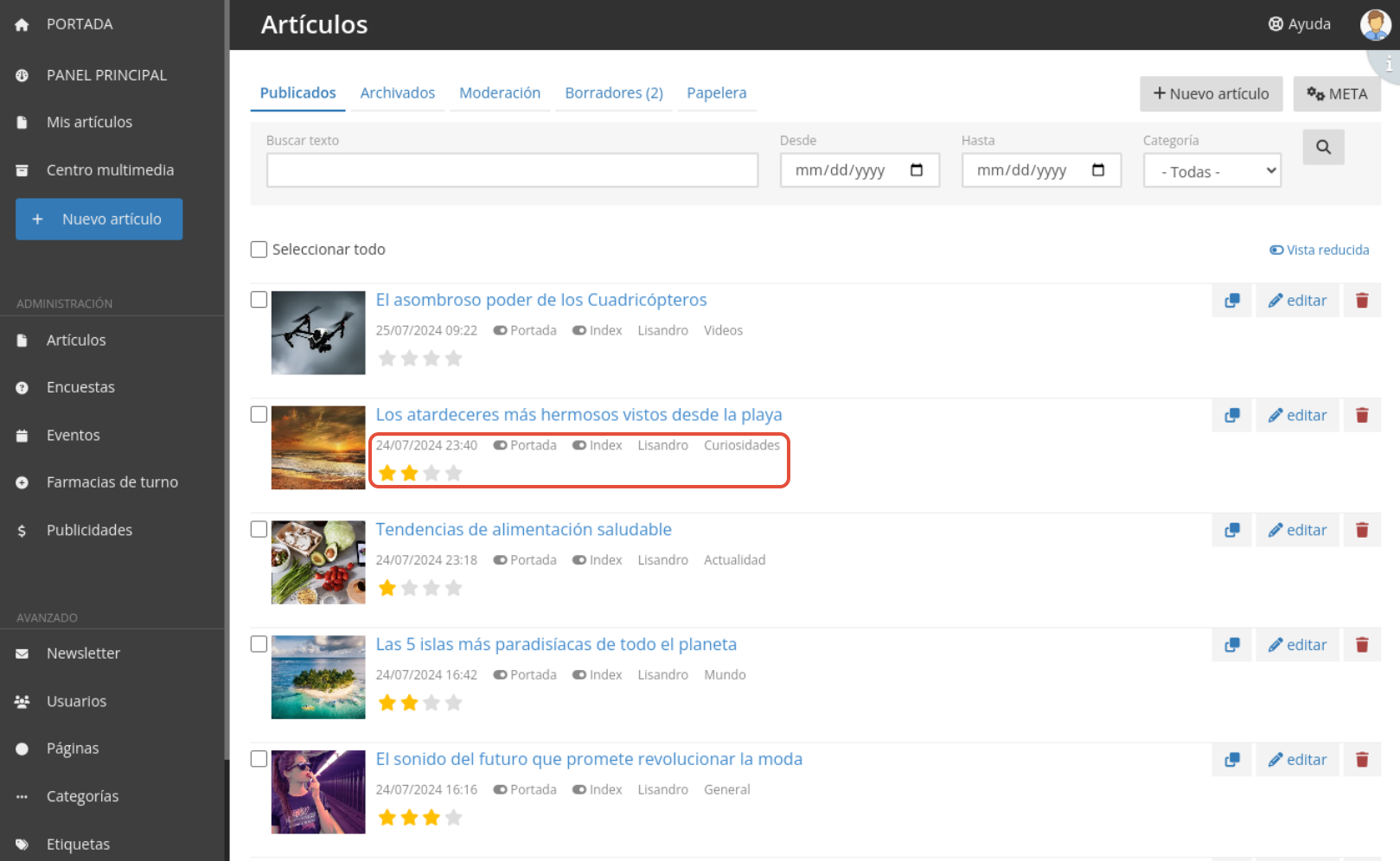1400x861 pixels.
Task: Open PANEL PRINCIPAL in sidebar
Action: point(106,75)
